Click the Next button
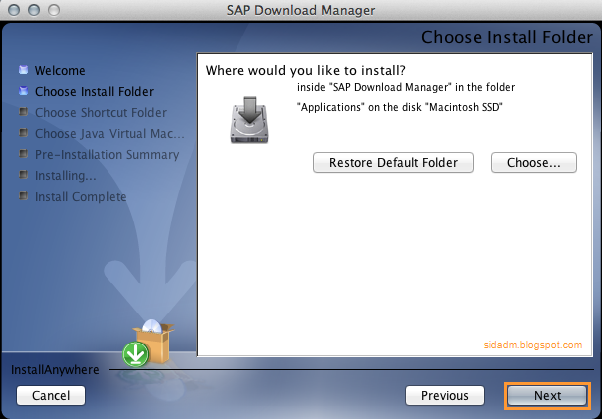 (547, 395)
